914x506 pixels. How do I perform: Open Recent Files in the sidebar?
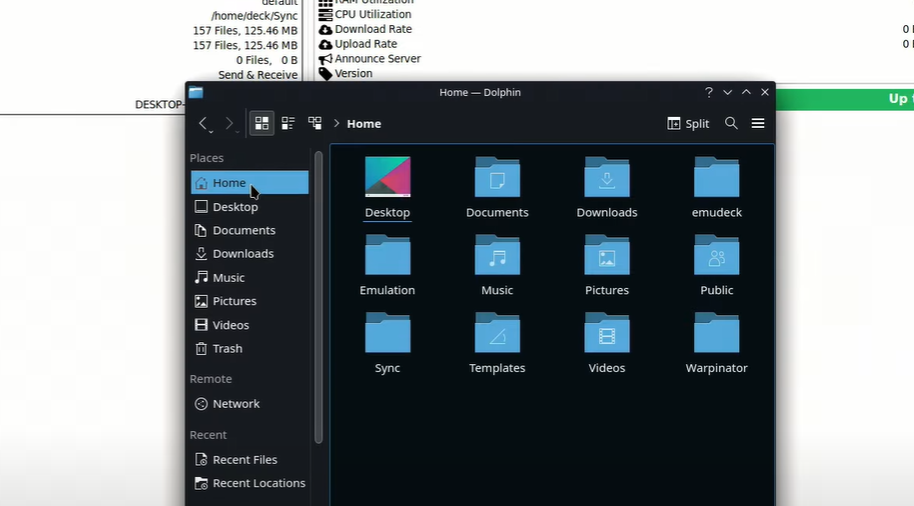(x=249, y=459)
